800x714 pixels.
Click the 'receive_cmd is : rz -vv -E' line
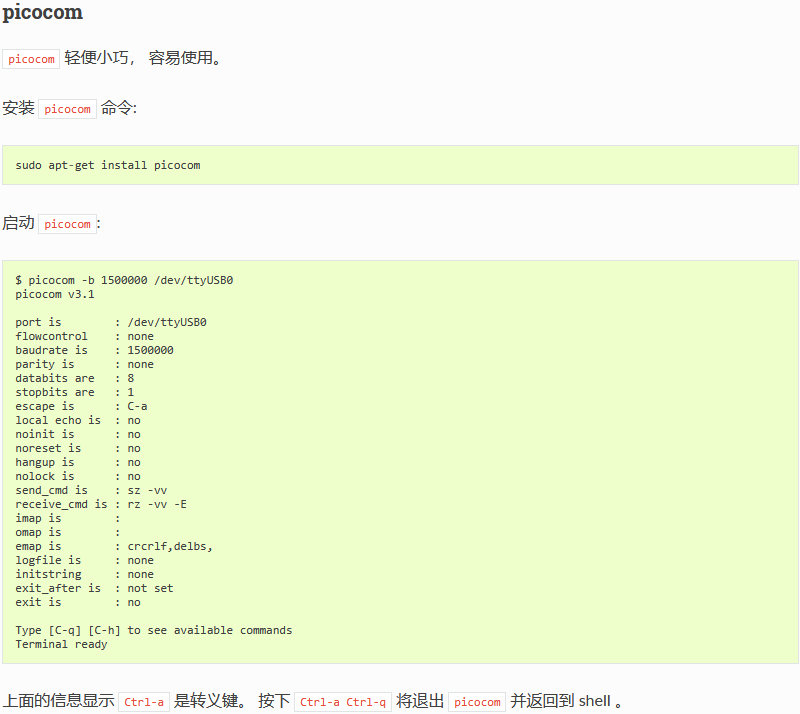tap(101, 504)
